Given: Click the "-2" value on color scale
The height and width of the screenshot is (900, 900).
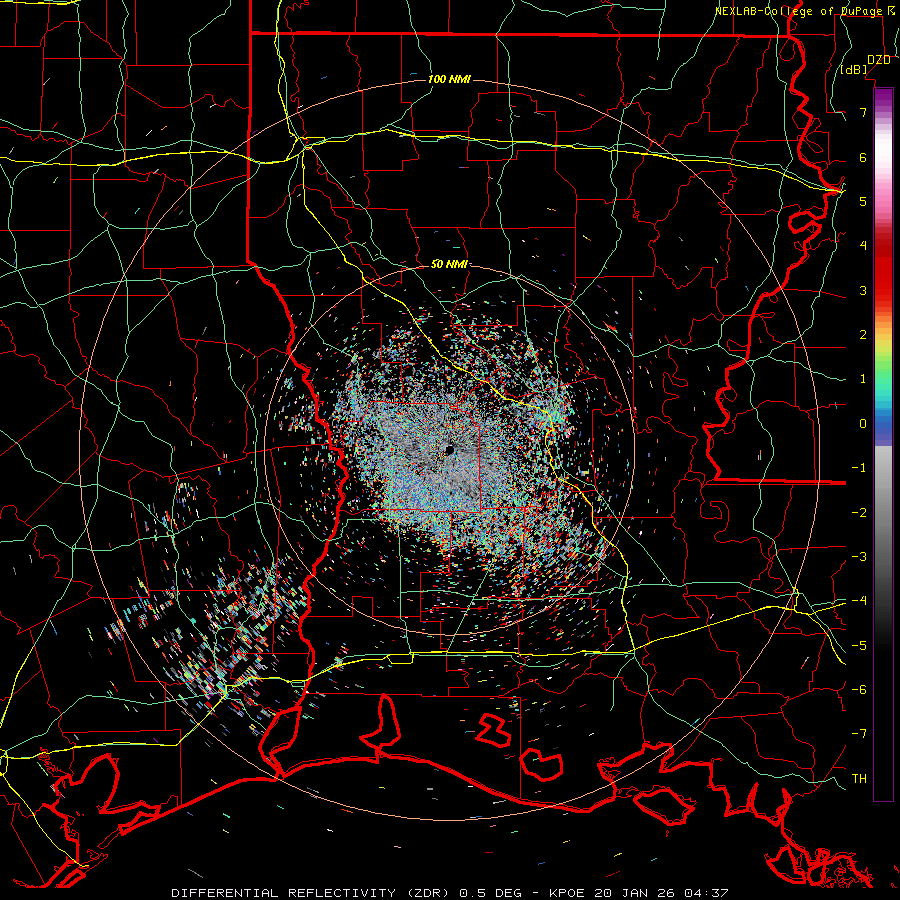Looking at the screenshot, I should (859, 513).
